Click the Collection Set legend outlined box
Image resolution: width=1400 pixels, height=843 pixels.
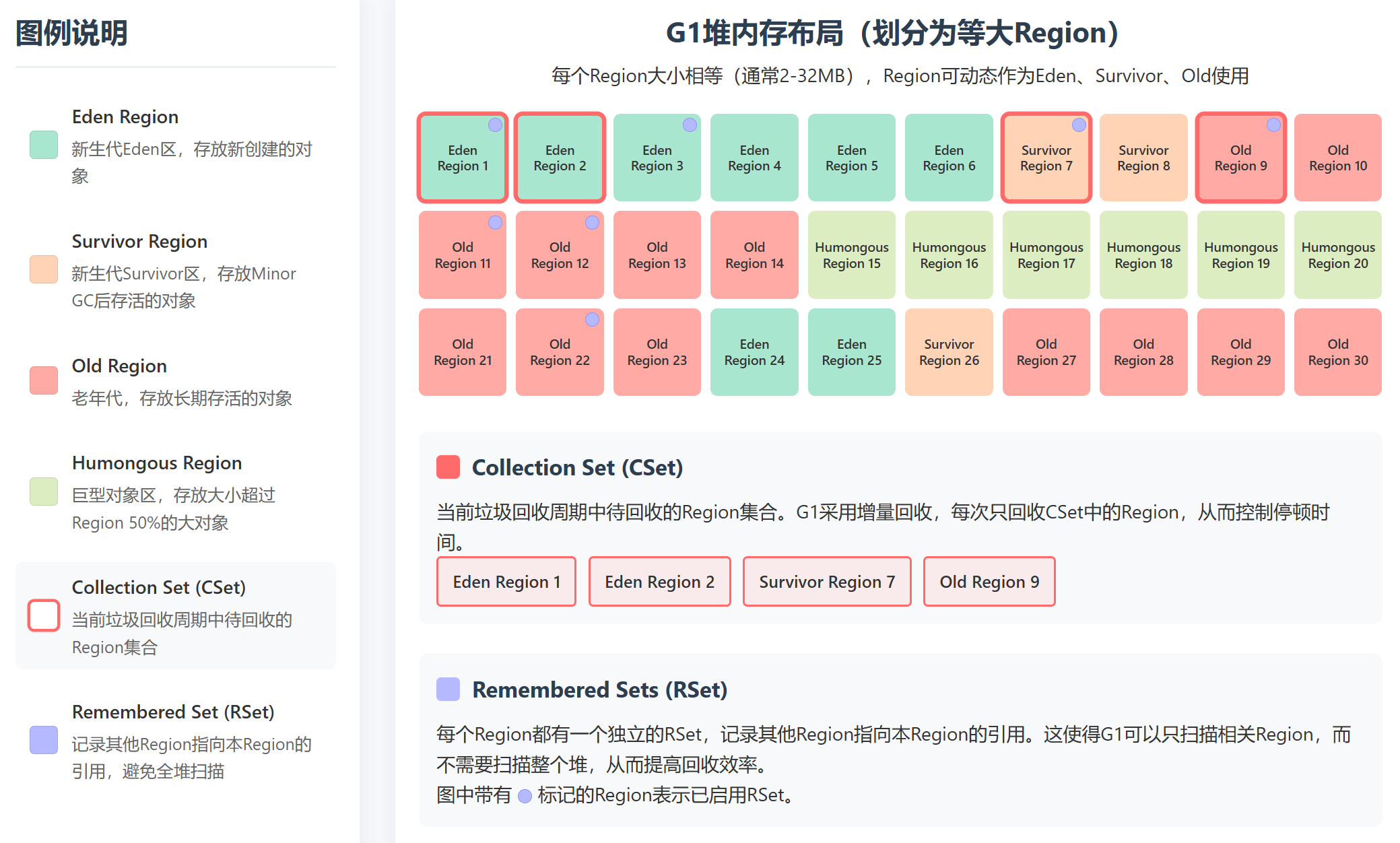click(44, 615)
